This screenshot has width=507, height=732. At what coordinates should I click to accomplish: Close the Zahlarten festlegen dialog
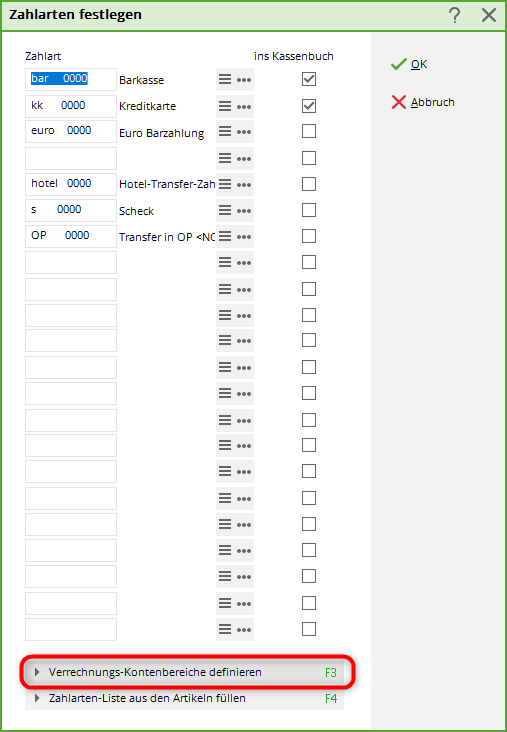(x=489, y=15)
